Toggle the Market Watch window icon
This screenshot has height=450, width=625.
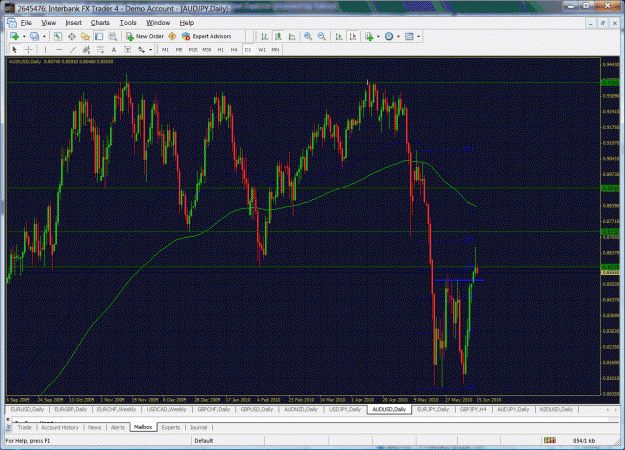57,36
